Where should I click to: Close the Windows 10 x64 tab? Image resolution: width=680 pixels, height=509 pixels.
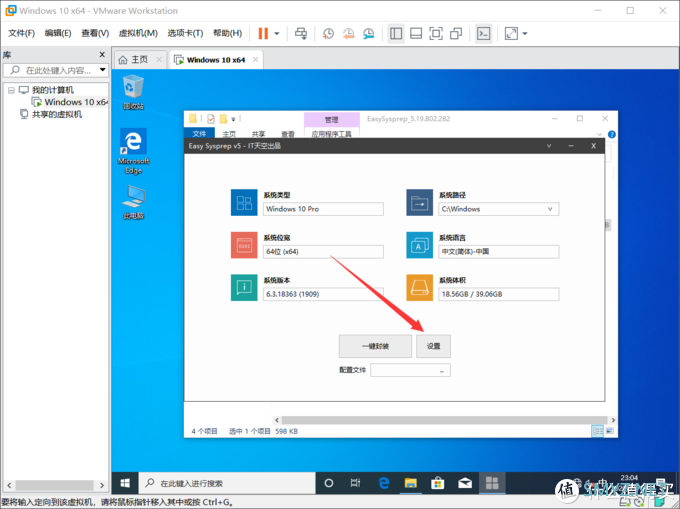(255, 60)
